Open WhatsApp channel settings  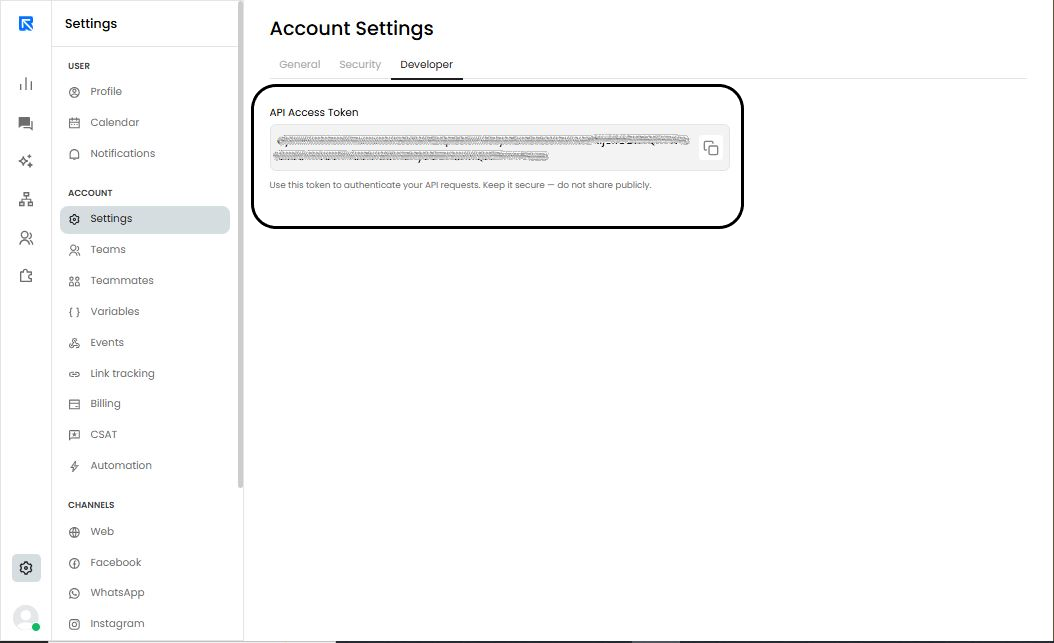pos(117,593)
